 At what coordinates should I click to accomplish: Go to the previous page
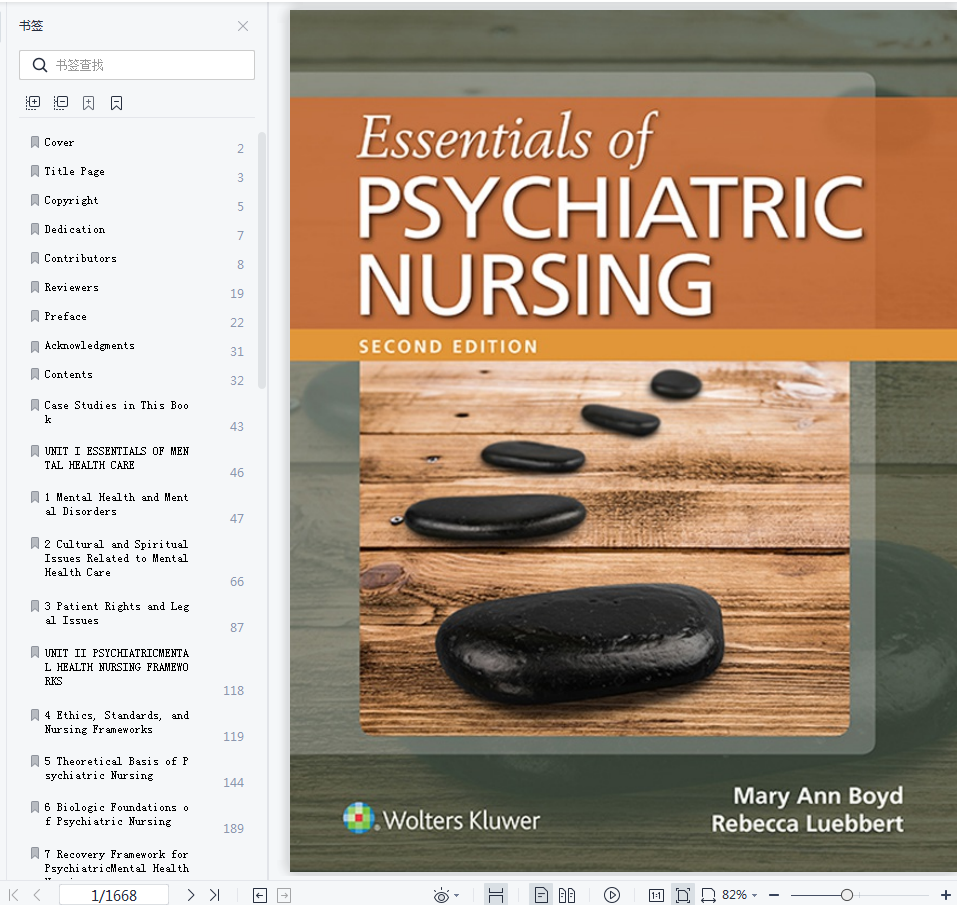(x=37, y=895)
